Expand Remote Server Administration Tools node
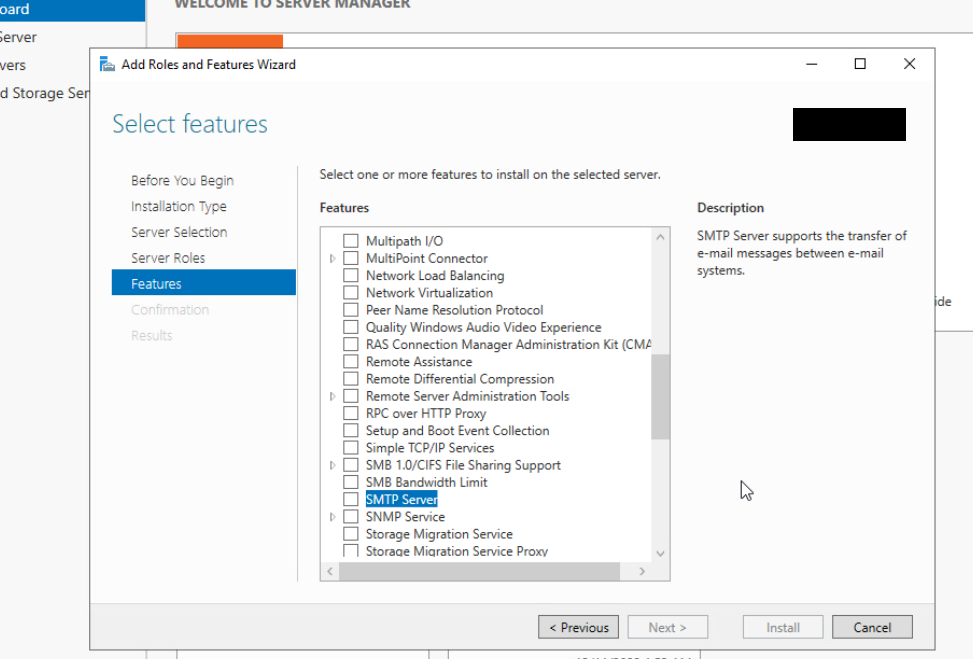 coord(333,396)
